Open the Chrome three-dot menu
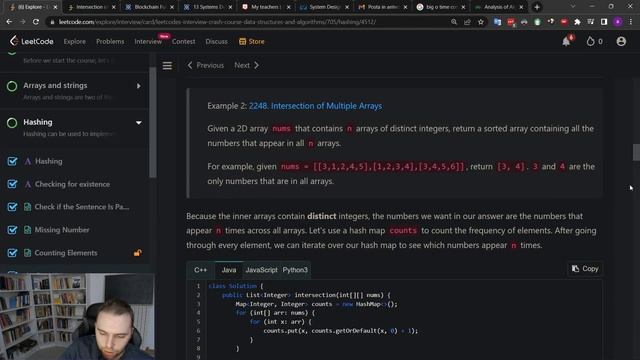 click(x=631, y=22)
